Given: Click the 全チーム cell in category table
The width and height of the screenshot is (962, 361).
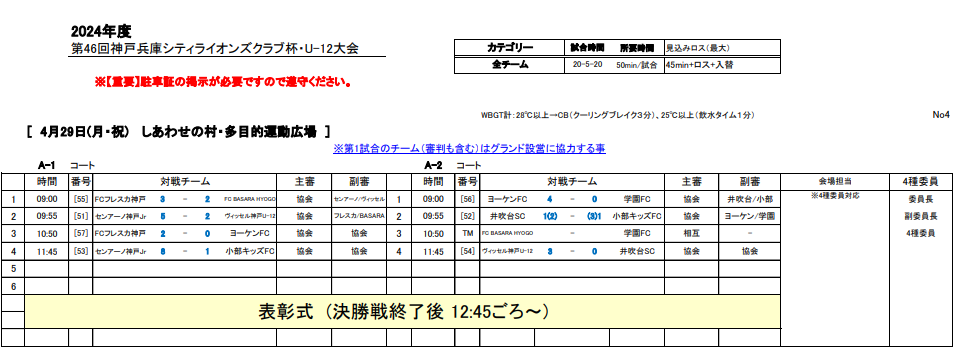Looking at the screenshot, I should click(510, 64).
